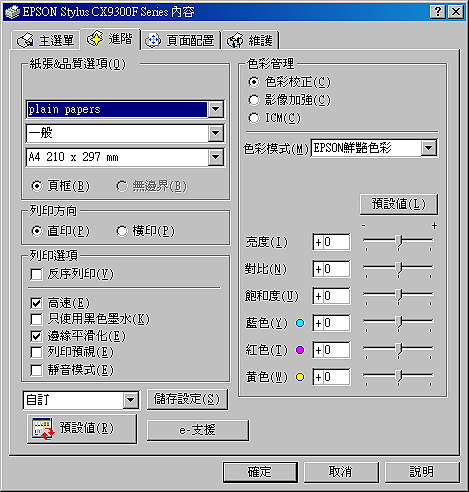Click the 藍色(Y) value field
The width and height of the screenshot is (469, 492).
(x=332, y=323)
